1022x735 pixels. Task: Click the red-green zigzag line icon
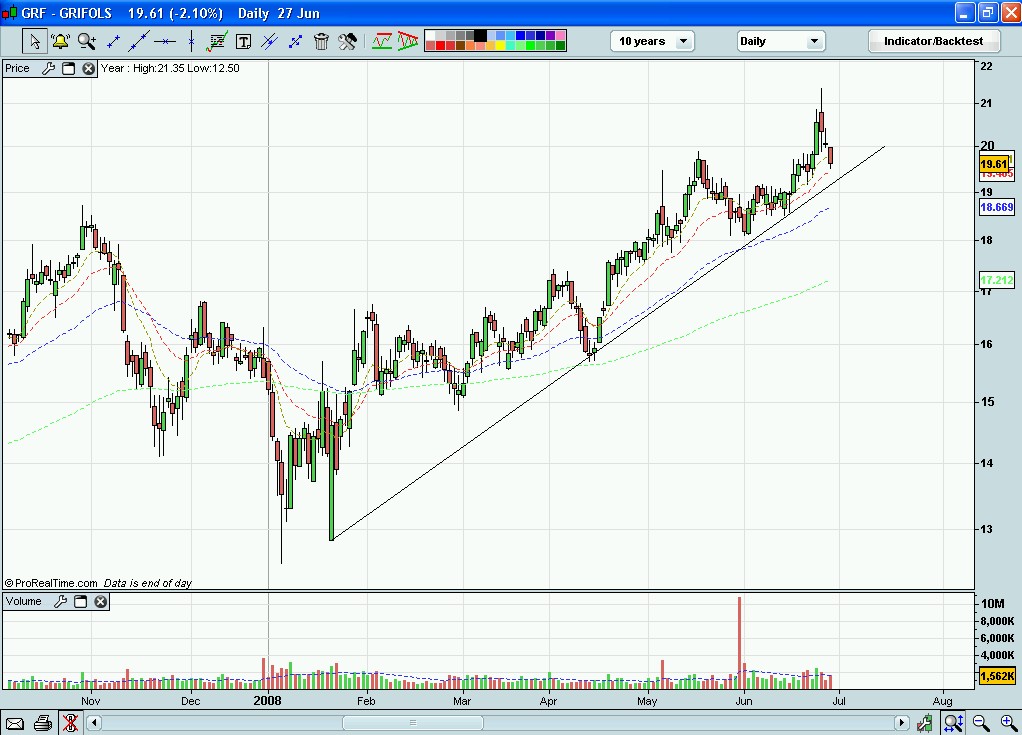[x=382, y=41]
